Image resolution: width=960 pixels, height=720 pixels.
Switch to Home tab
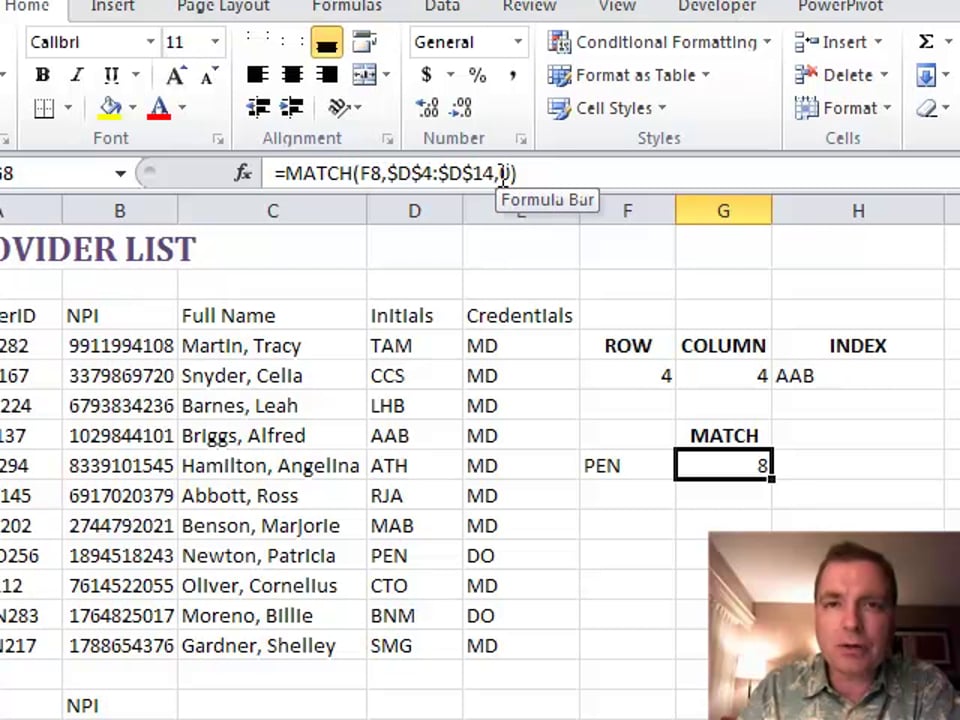click(27, 6)
